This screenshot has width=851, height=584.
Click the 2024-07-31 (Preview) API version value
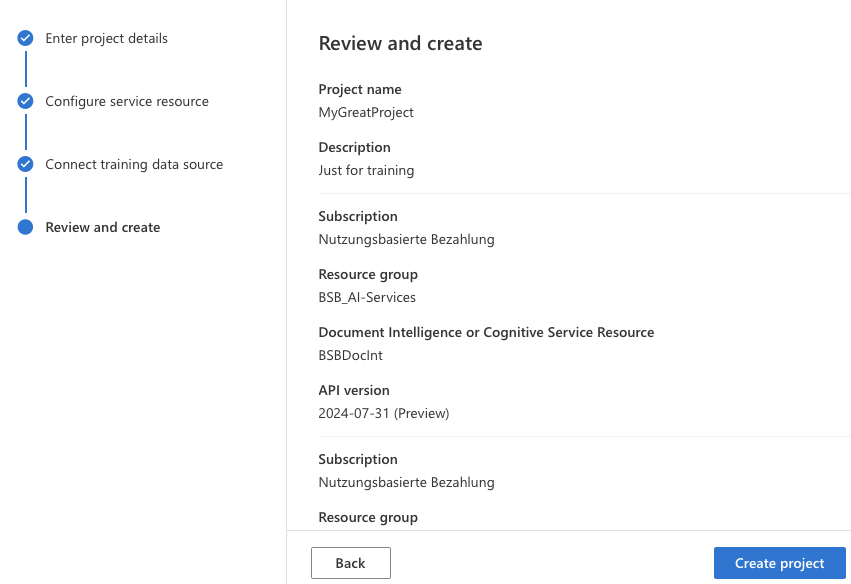[x=383, y=413]
